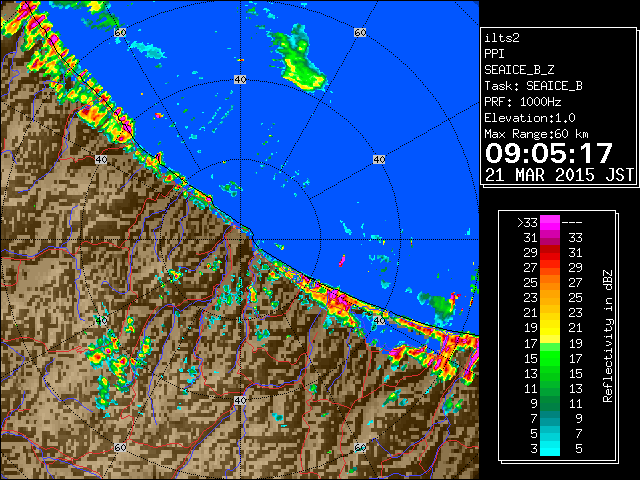640x480 pixels.
Task: Select the 'ilts2' site name text
Action: click(502, 38)
